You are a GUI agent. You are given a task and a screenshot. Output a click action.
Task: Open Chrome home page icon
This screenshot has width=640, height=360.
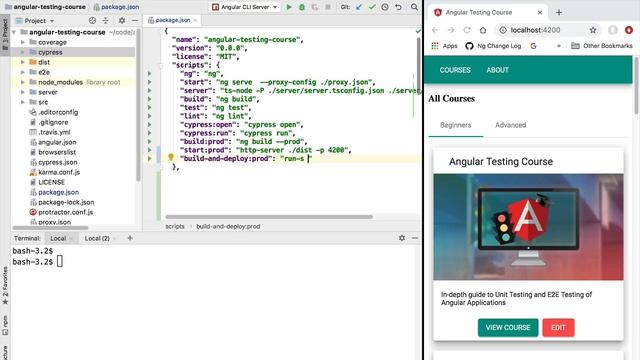(483, 30)
